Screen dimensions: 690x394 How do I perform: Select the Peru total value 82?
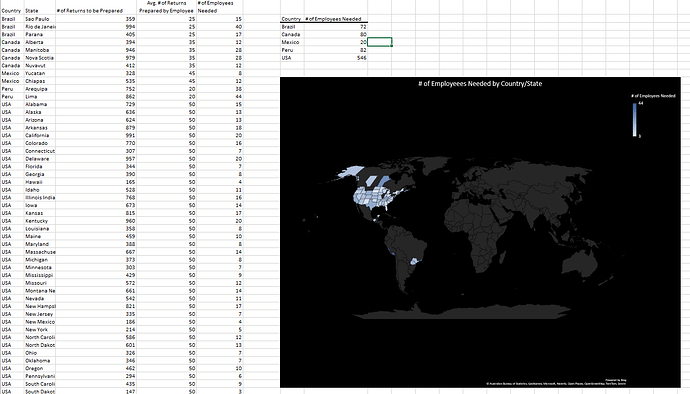(363, 50)
